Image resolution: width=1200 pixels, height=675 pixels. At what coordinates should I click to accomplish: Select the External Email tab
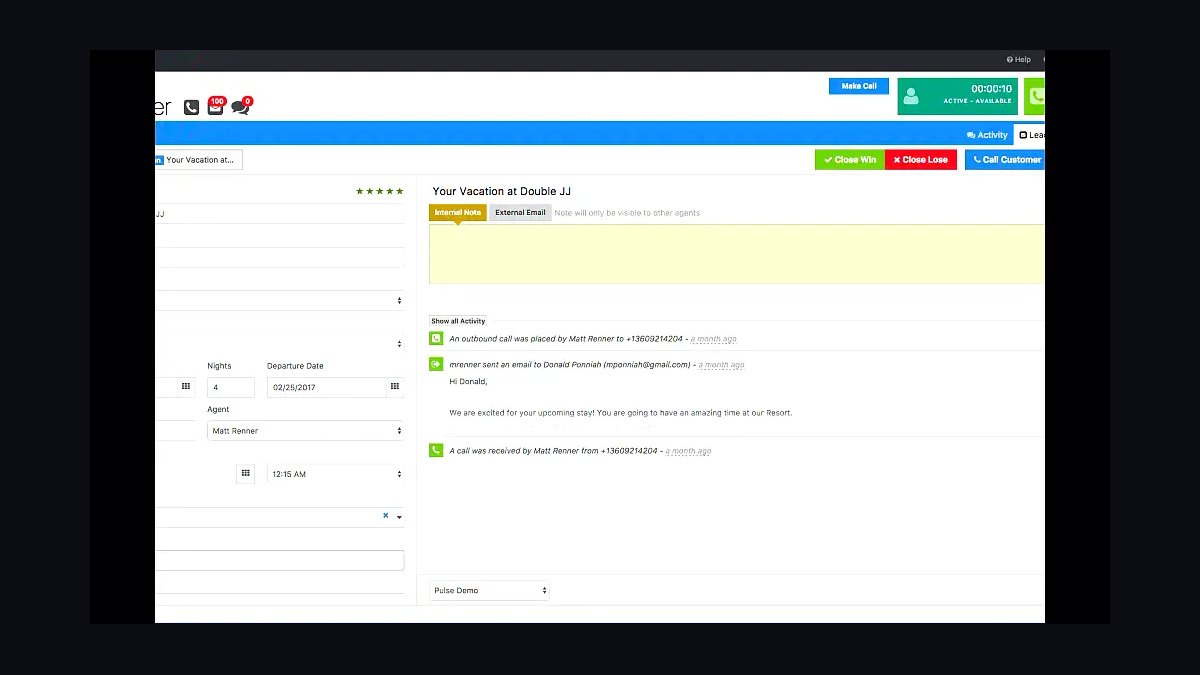[520, 212]
